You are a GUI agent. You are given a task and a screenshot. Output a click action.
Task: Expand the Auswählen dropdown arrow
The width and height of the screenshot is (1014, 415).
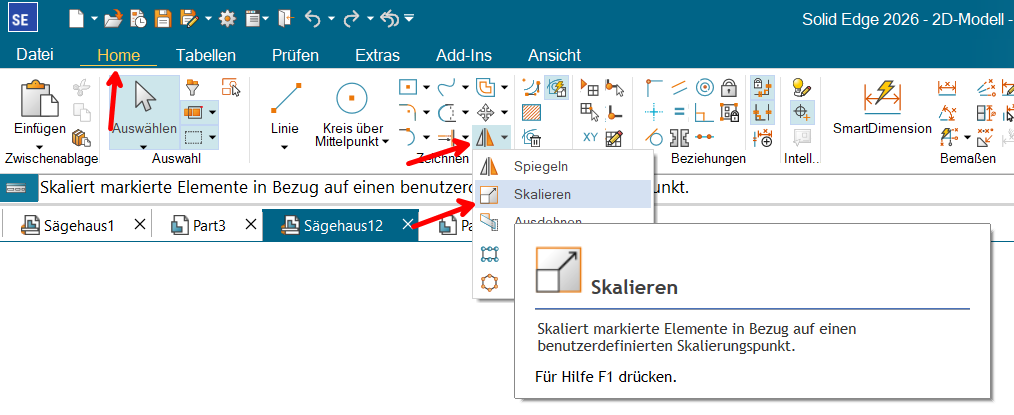tap(144, 147)
